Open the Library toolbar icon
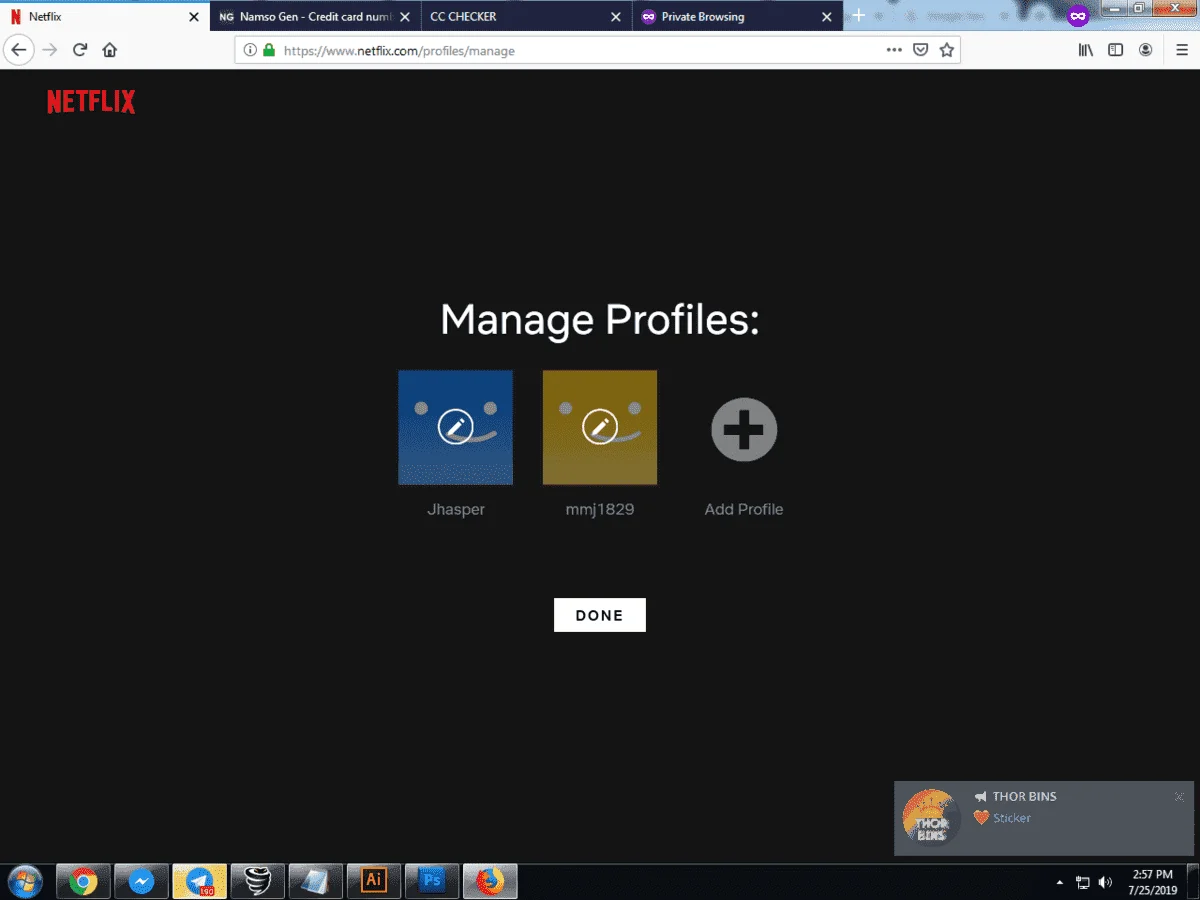The width and height of the screenshot is (1200, 900). click(x=1086, y=50)
